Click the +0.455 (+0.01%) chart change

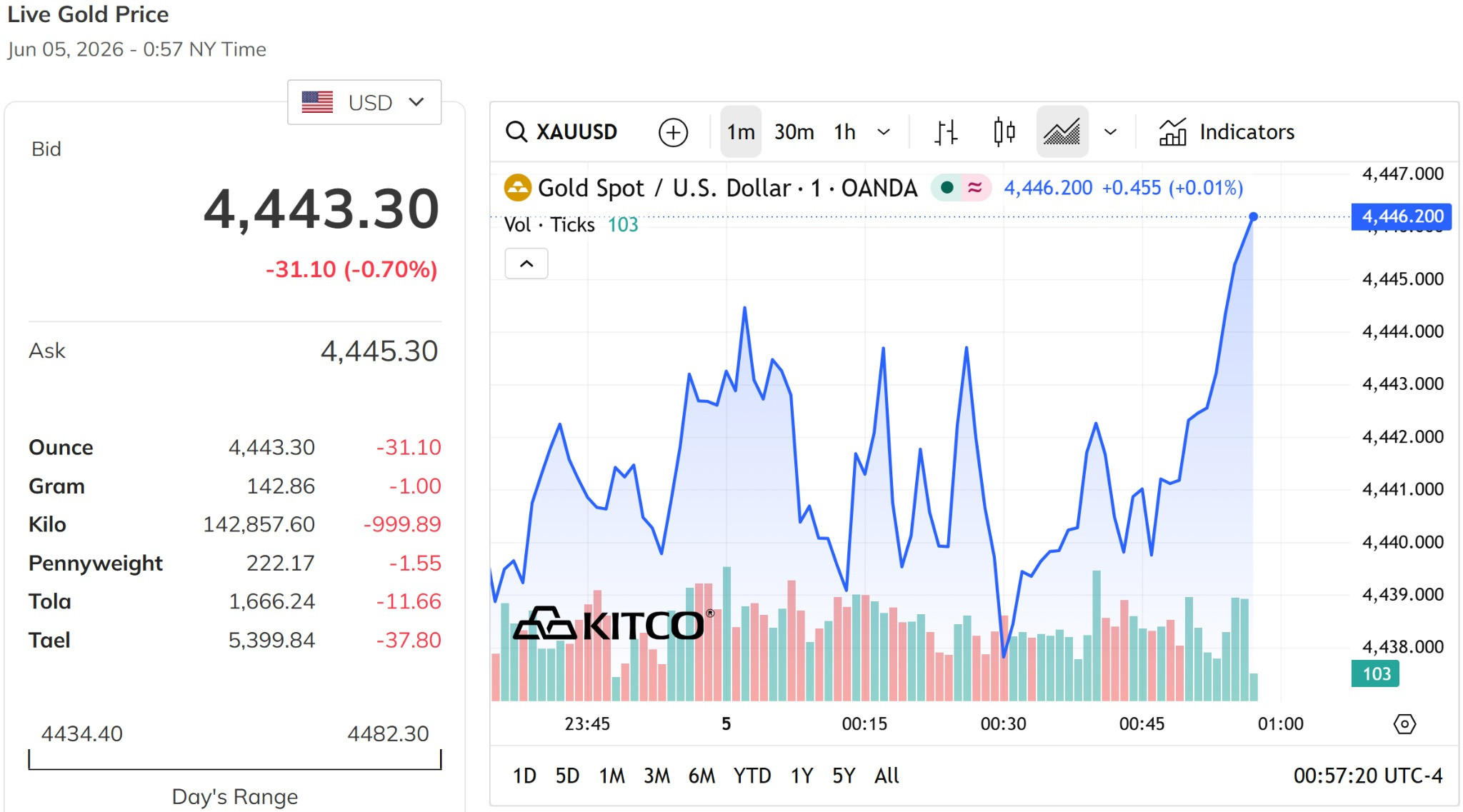[x=1172, y=188]
